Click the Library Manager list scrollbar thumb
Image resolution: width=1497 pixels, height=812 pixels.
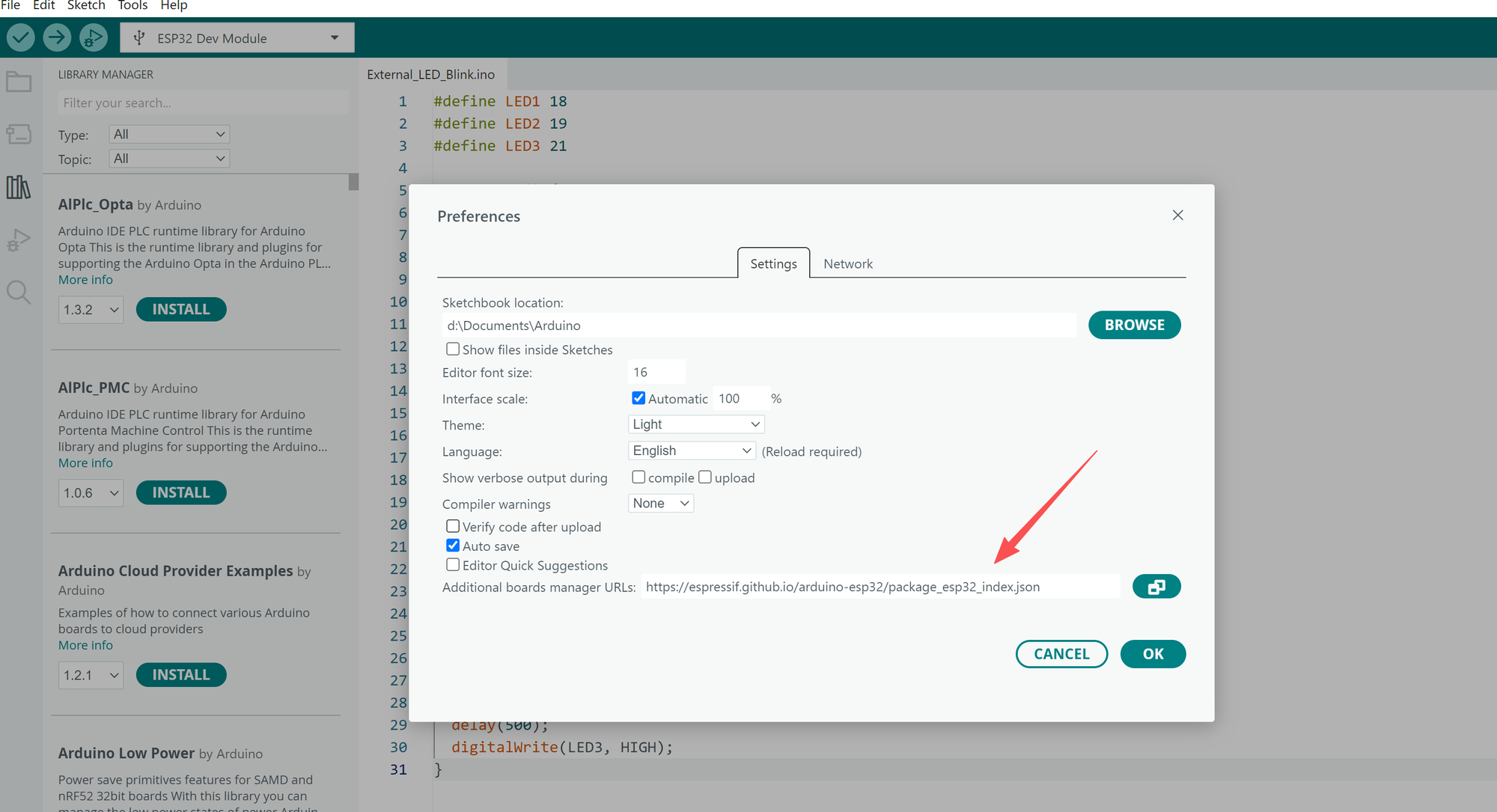pos(353,182)
